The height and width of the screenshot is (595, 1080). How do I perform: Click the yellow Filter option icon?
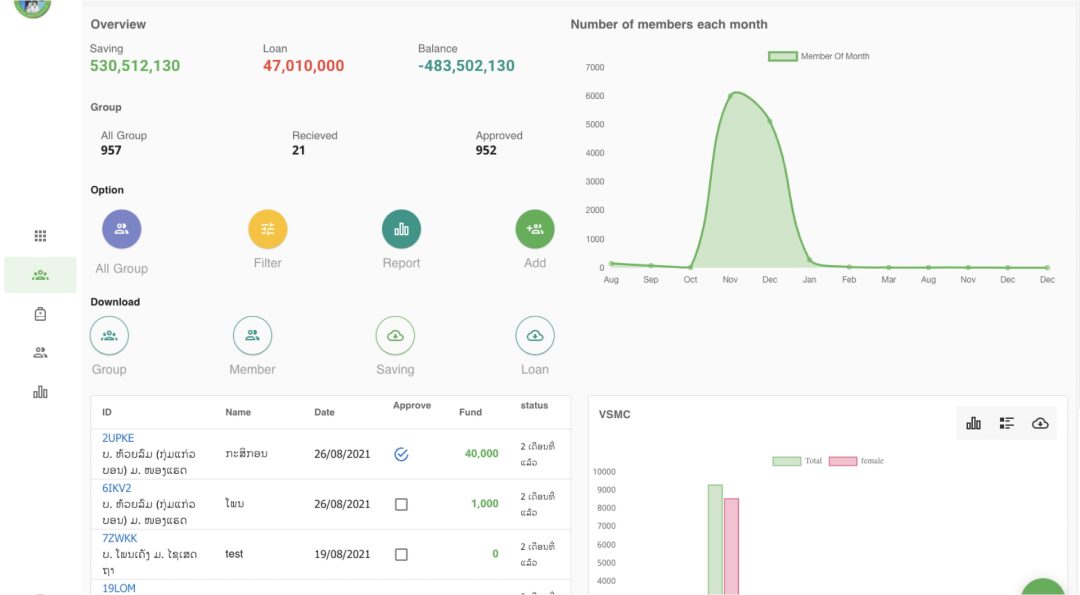268,229
